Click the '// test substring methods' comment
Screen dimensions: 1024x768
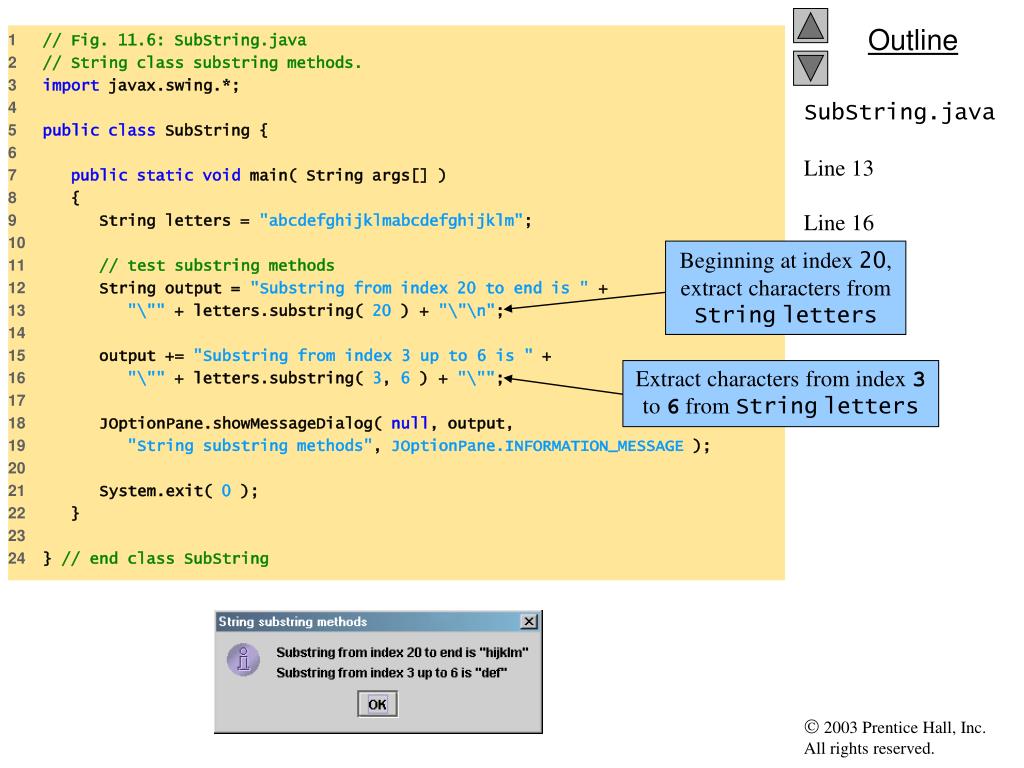point(217,266)
